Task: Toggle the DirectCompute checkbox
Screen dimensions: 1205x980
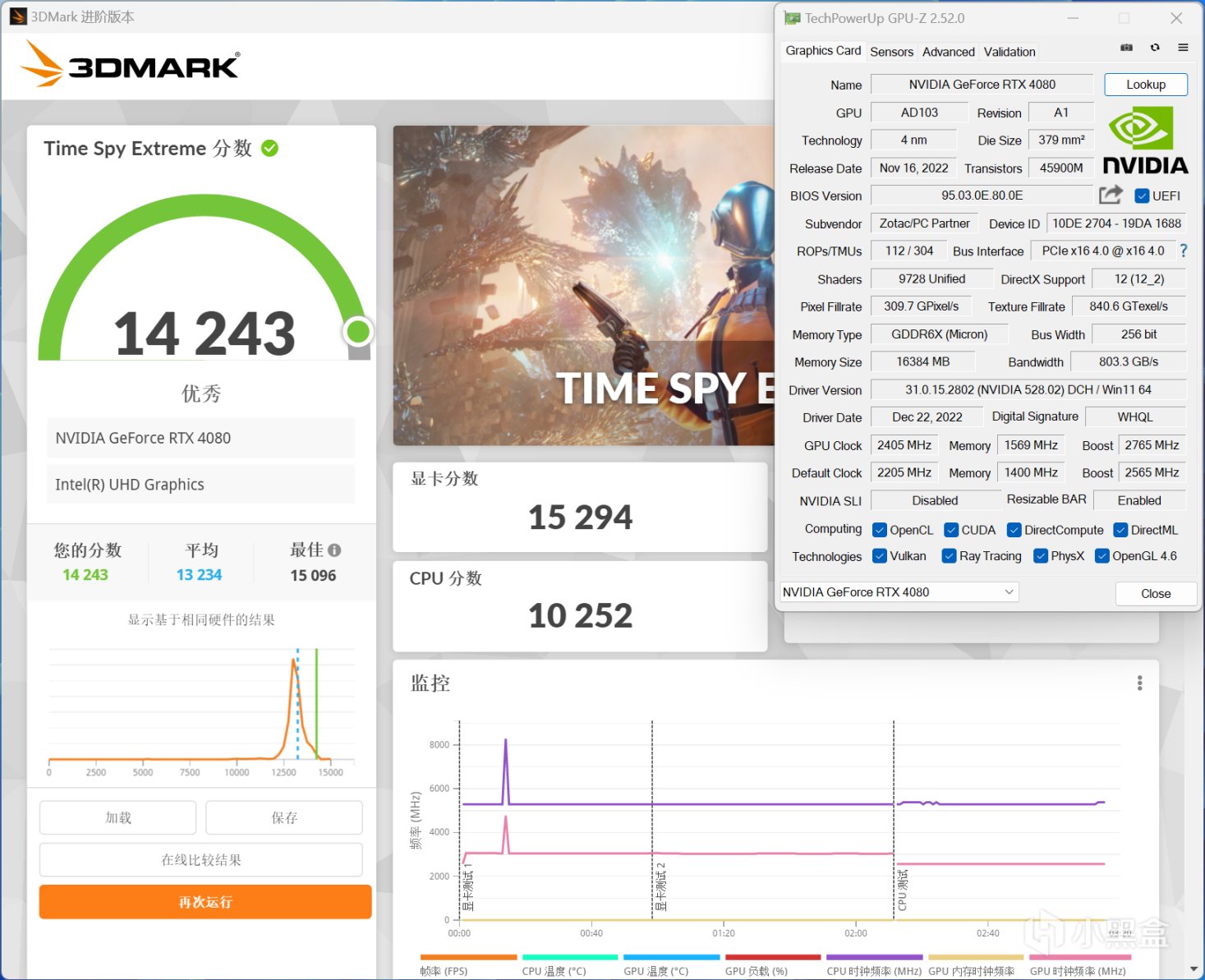Action: click(1014, 530)
